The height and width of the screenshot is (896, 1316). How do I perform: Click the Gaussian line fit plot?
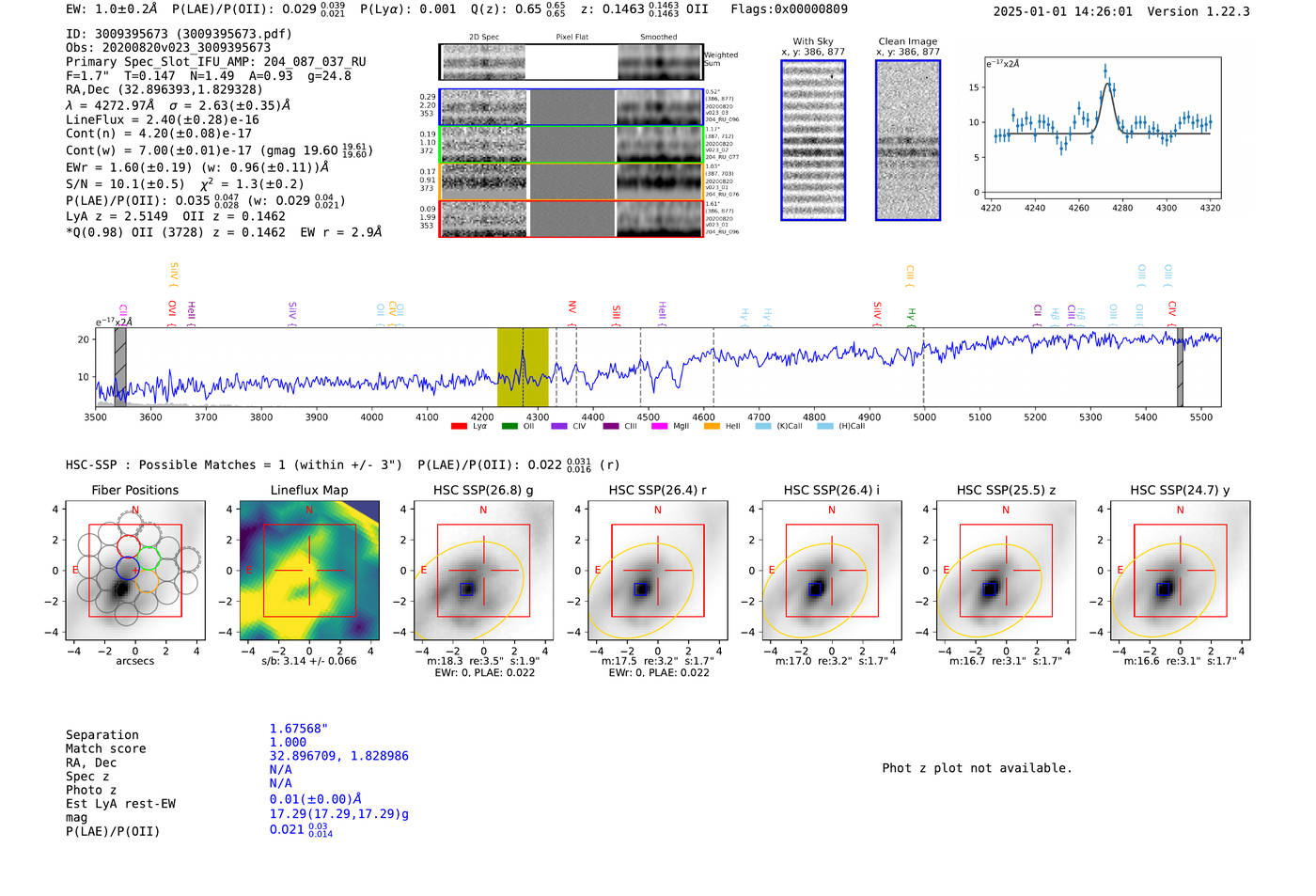pos(1102,128)
